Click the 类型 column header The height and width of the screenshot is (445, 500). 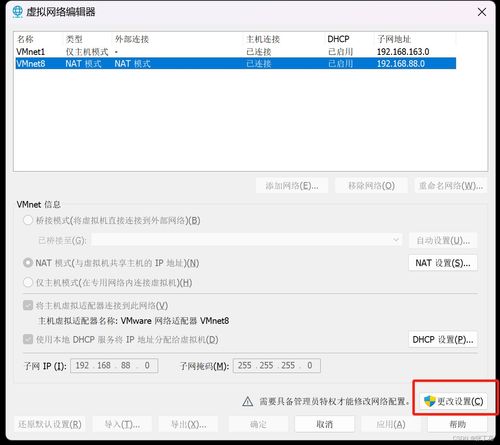click(x=74, y=39)
